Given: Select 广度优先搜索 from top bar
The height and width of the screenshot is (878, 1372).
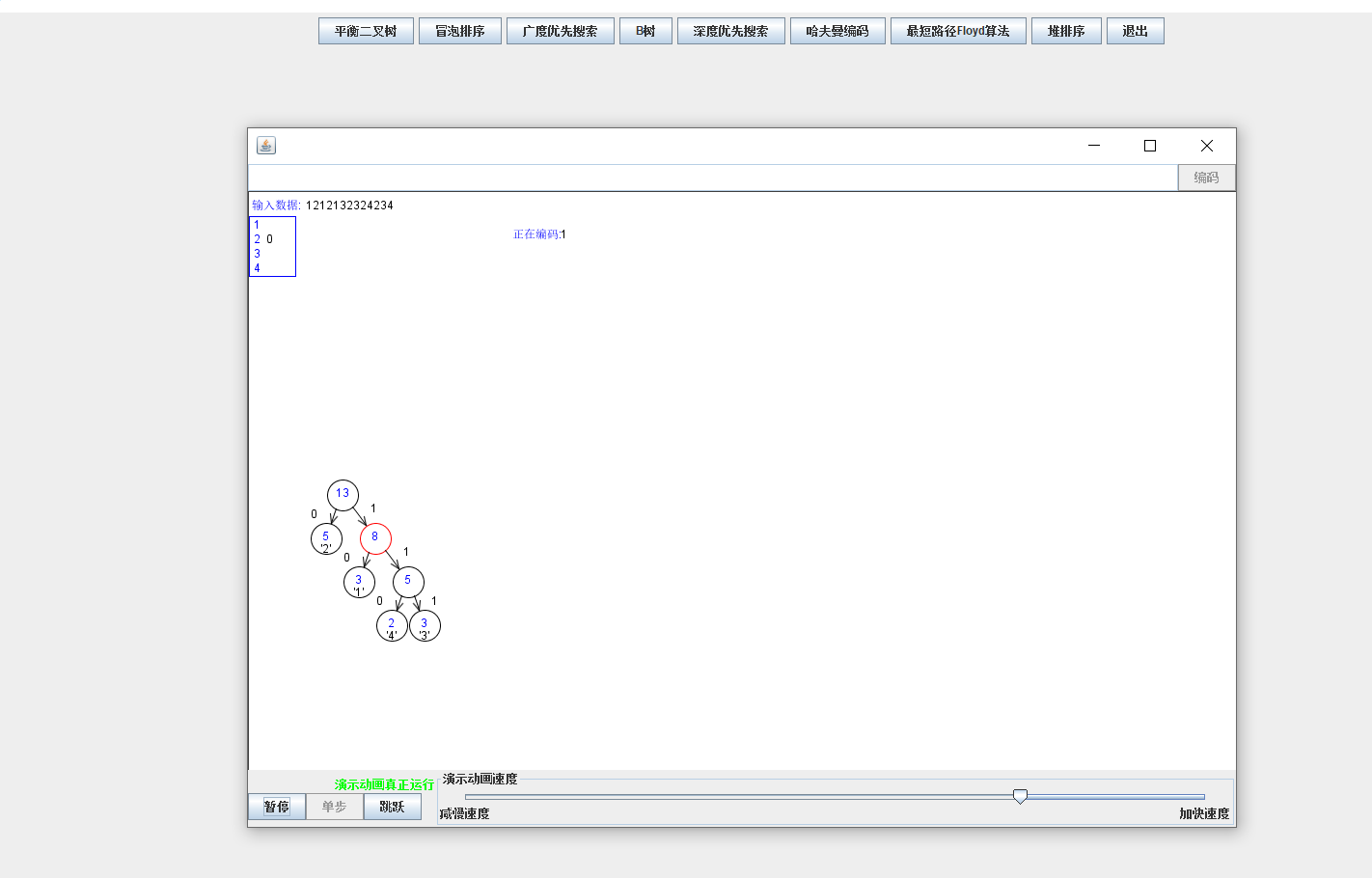Looking at the screenshot, I should click(560, 32).
